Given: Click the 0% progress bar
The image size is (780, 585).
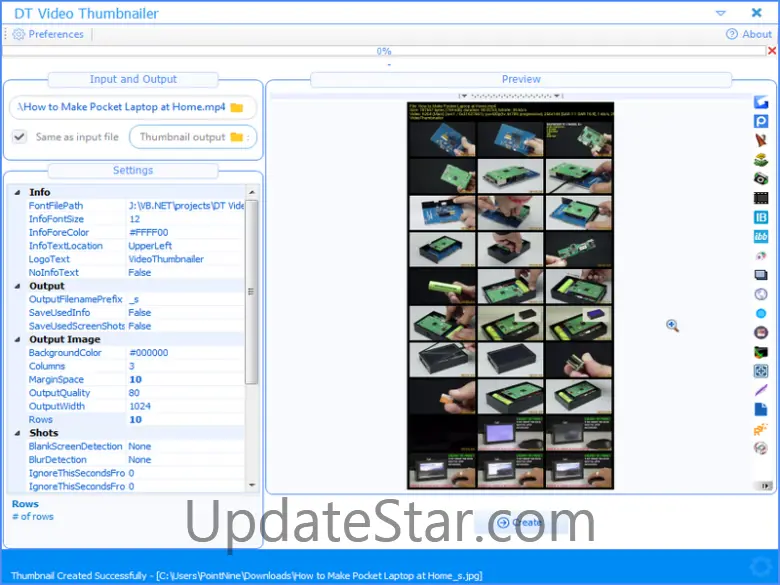Looking at the screenshot, I should click(384, 51).
